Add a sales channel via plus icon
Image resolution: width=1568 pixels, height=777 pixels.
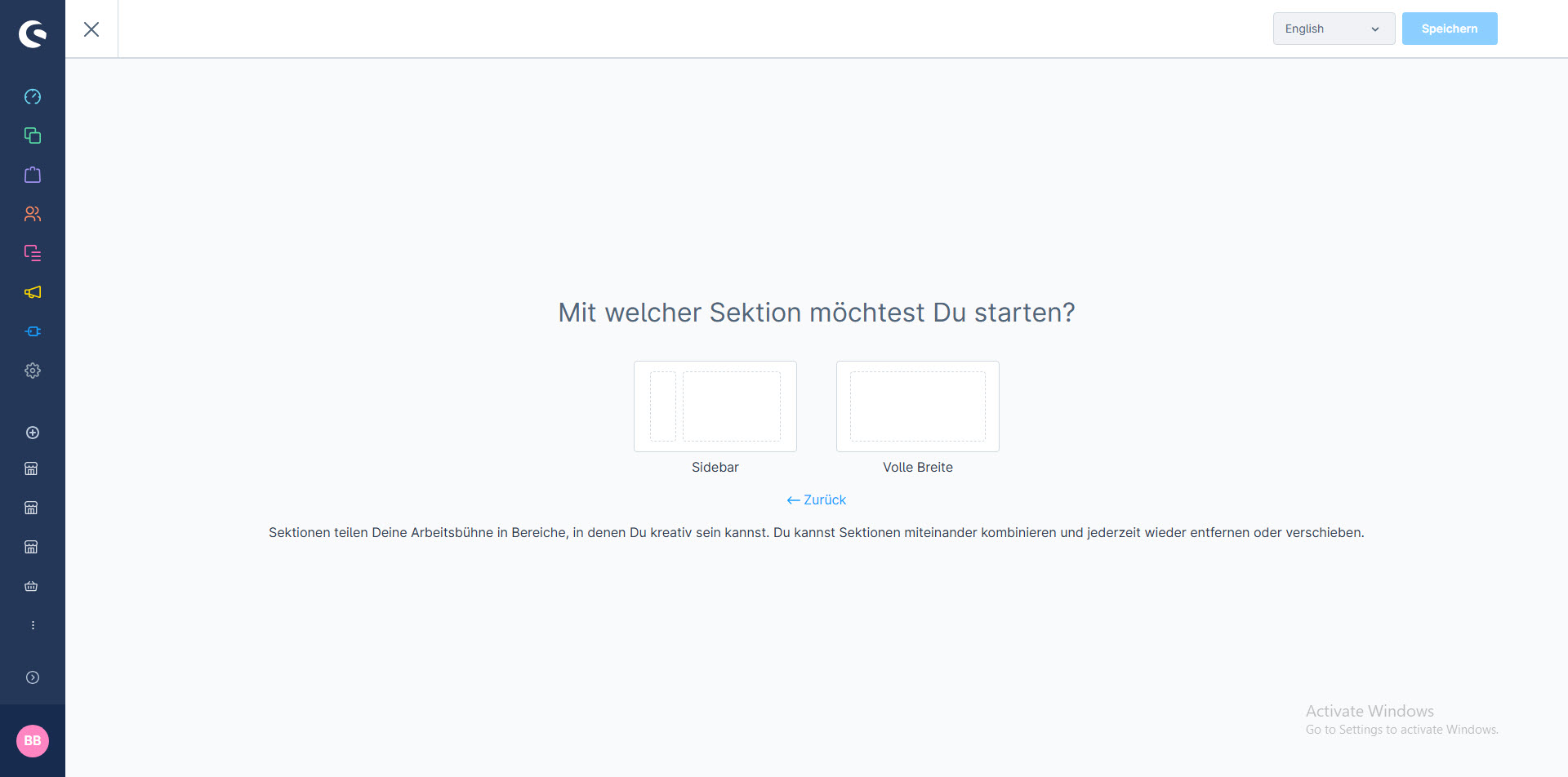click(33, 433)
